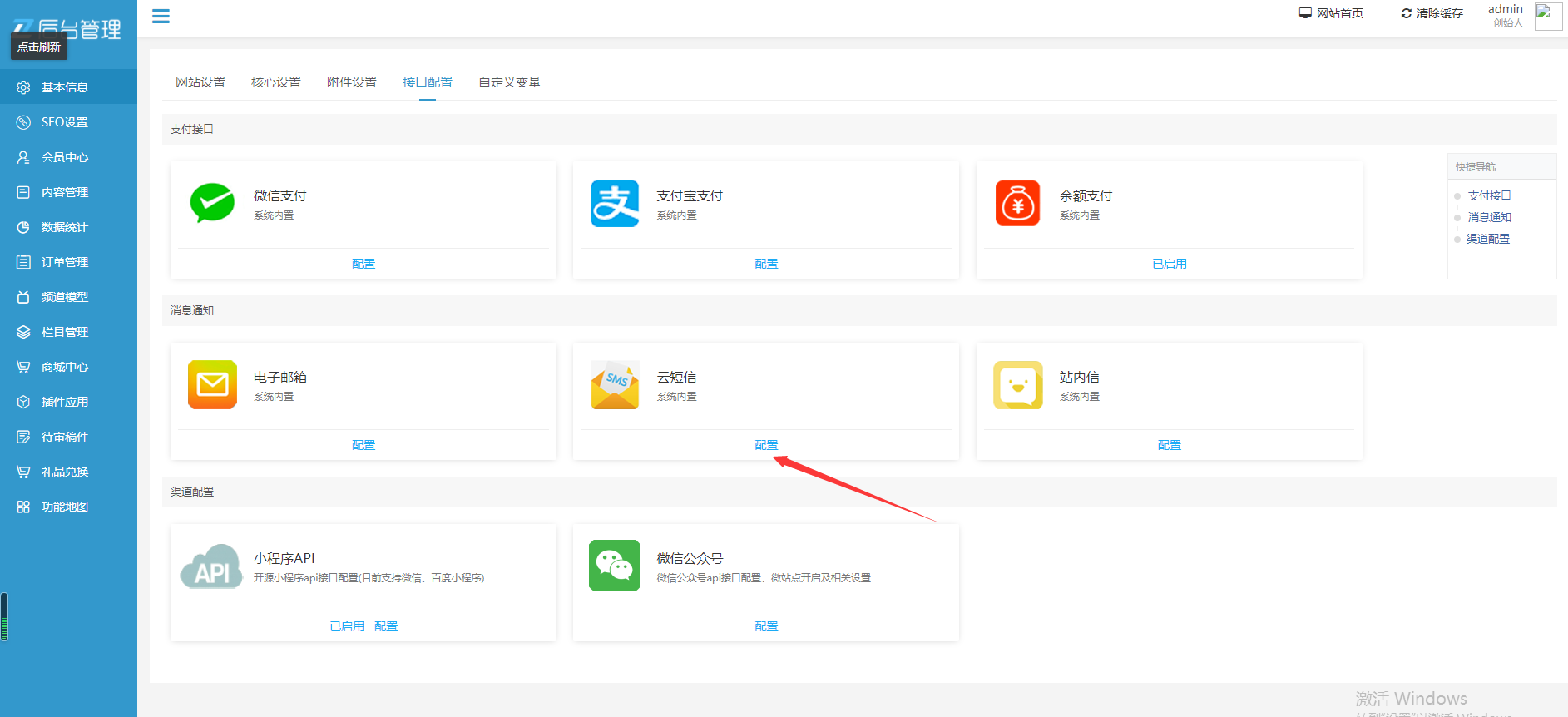The image size is (1568, 717).
Task: Click the hamburger menu collapse icon
Action: 161,17
